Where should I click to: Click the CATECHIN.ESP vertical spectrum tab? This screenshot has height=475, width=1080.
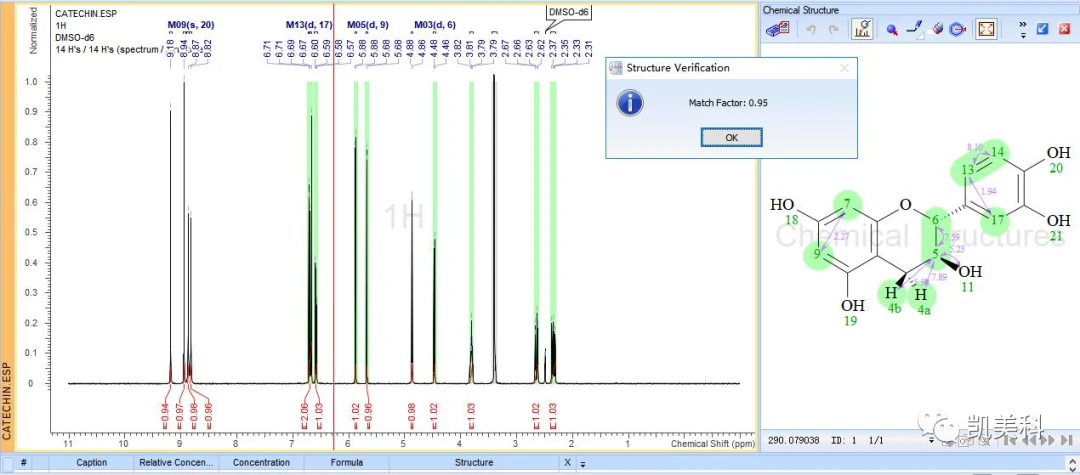(x=7, y=401)
